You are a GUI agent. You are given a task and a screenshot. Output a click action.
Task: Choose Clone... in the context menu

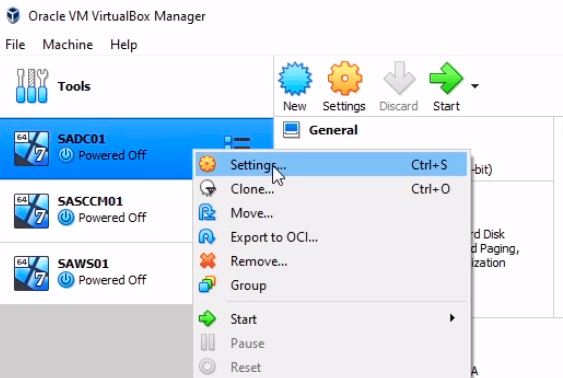pos(331,189)
